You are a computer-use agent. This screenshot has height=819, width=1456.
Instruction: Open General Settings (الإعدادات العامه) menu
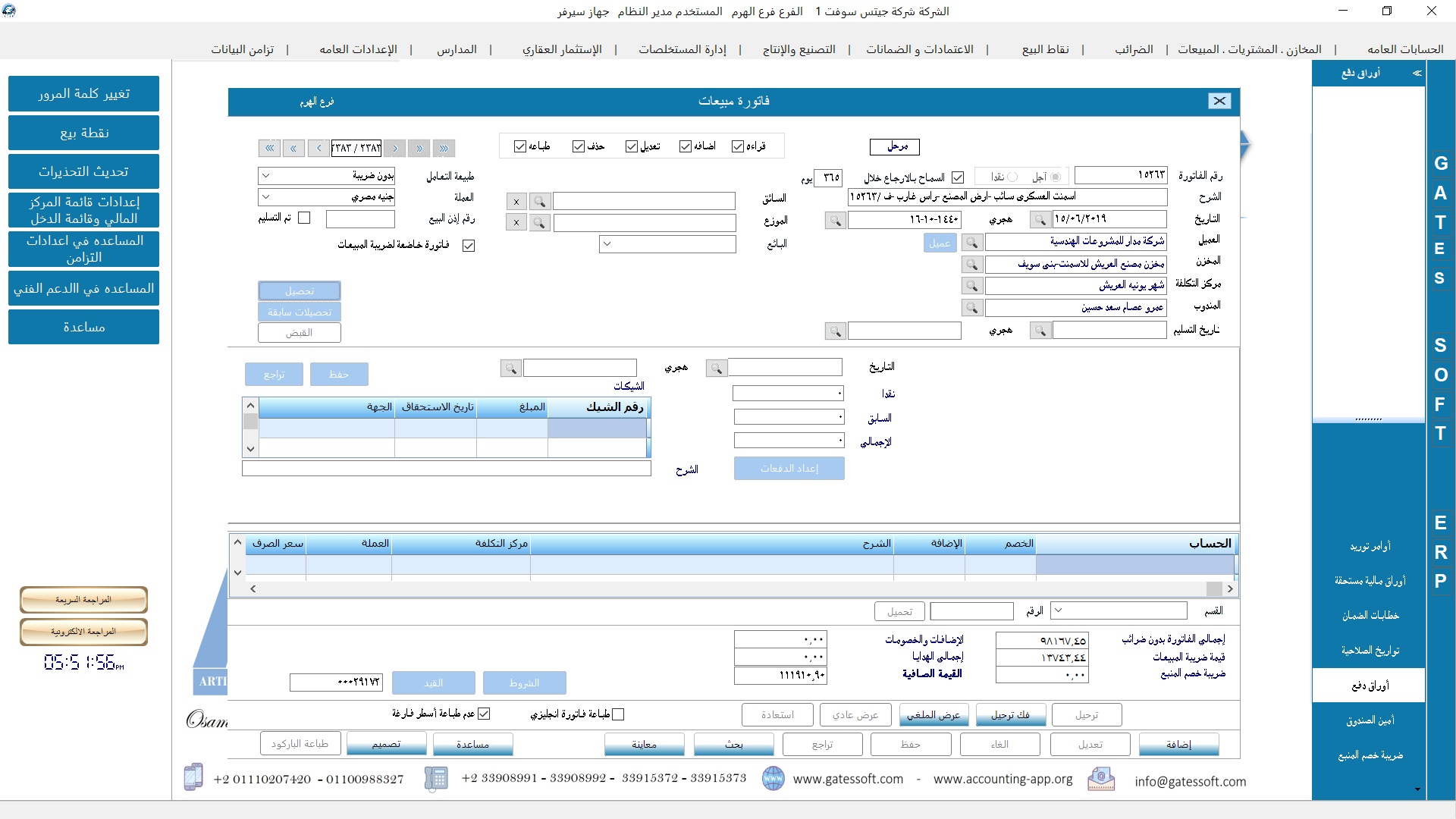pyautogui.click(x=358, y=49)
